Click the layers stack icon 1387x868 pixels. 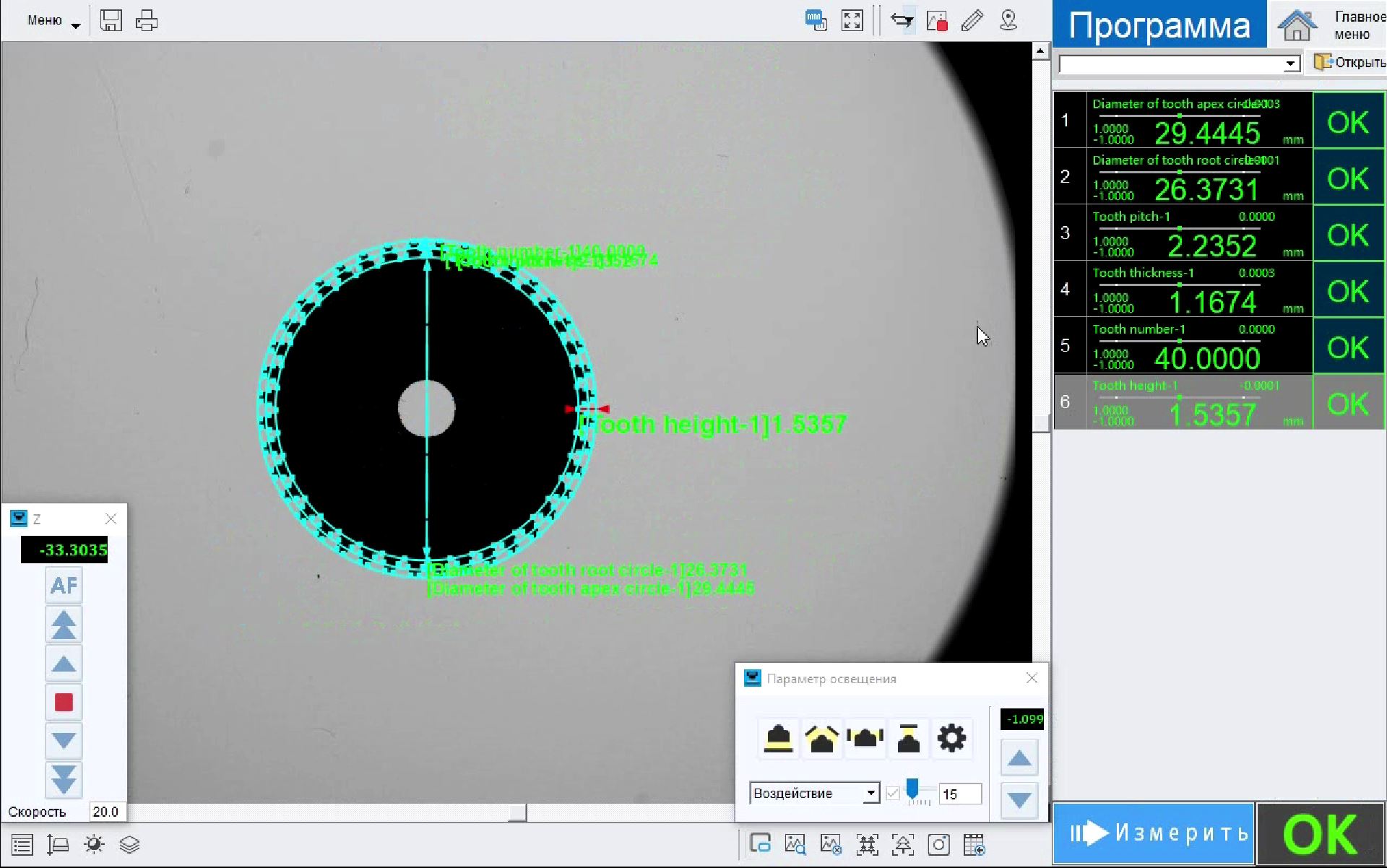(x=129, y=845)
